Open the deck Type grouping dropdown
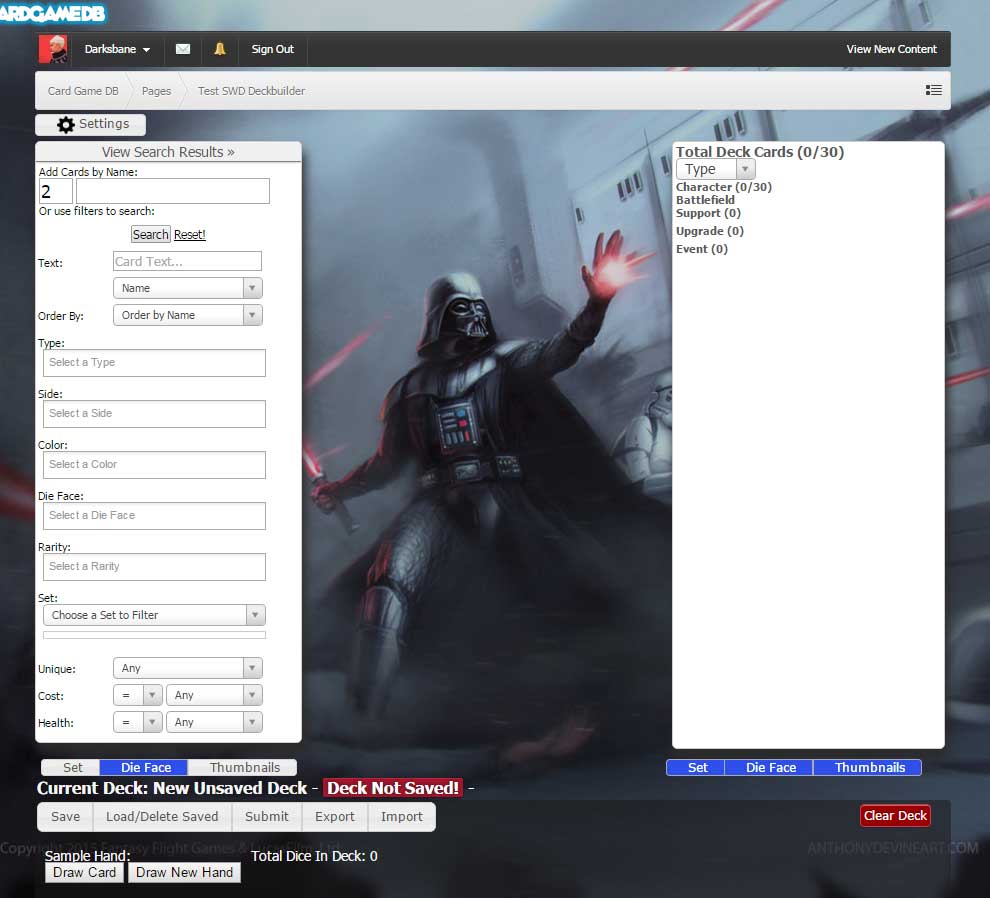The height and width of the screenshot is (898, 990). 715,169
